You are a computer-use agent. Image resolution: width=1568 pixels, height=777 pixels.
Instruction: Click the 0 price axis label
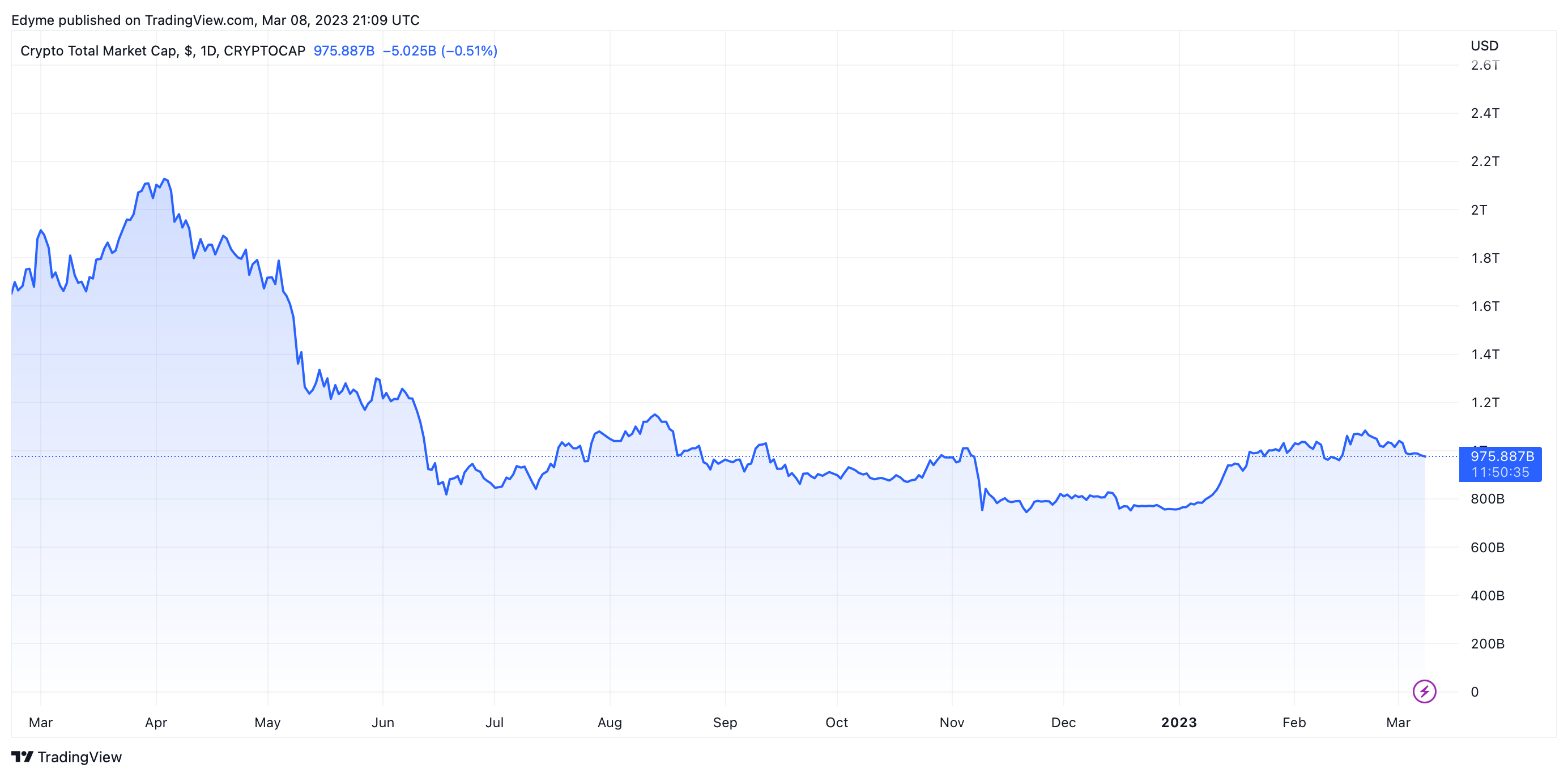click(1475, 692)
